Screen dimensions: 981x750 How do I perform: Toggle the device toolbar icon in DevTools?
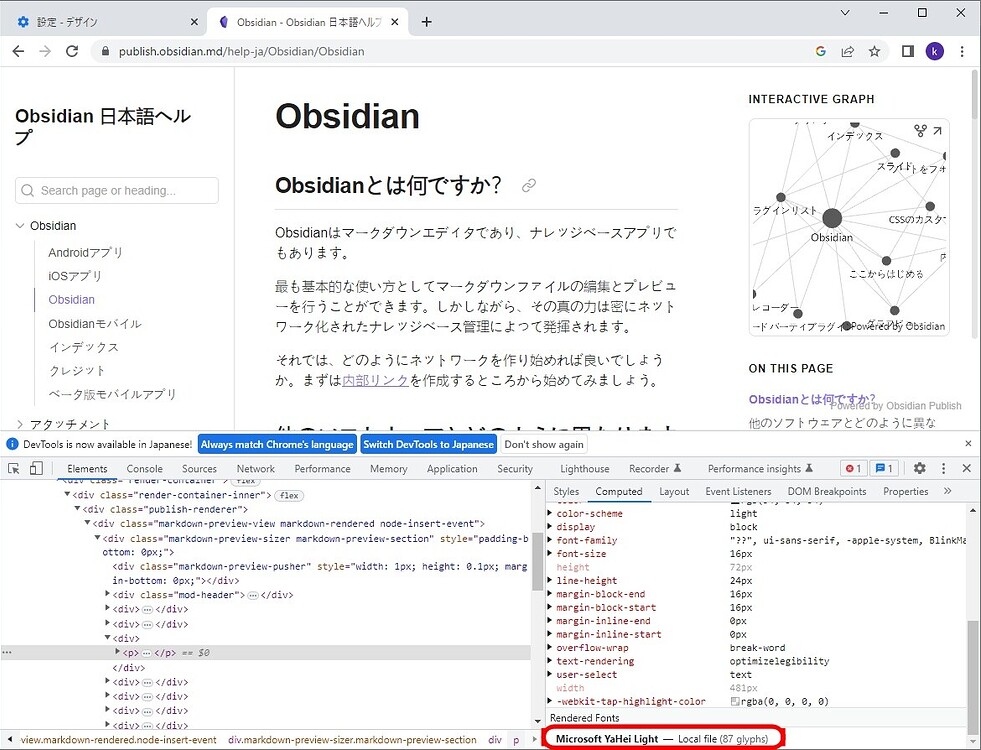coord(36,468)
